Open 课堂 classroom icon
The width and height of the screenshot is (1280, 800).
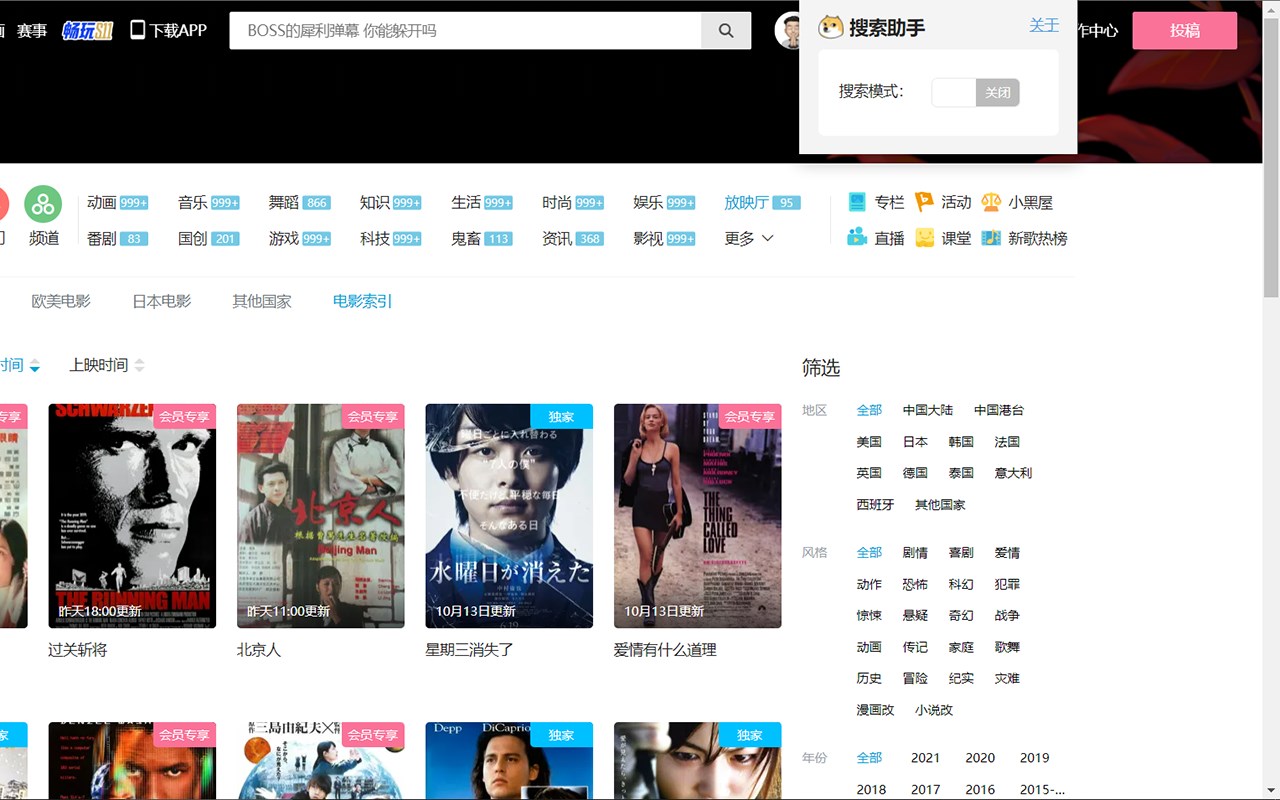click(924, 237)
